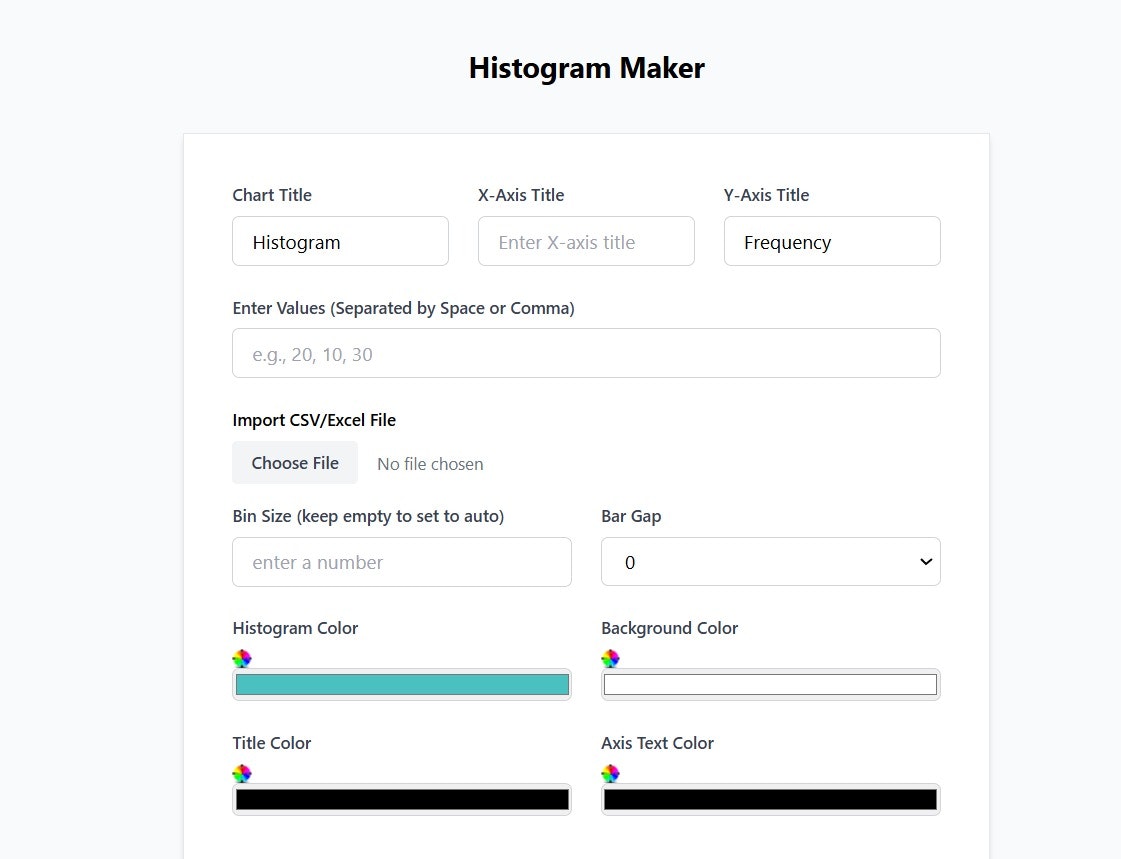Image resolution: width=1121 pixels, height=859 pixels.
Task: Click the Choose File button
Action: click(x=295, y=462)
